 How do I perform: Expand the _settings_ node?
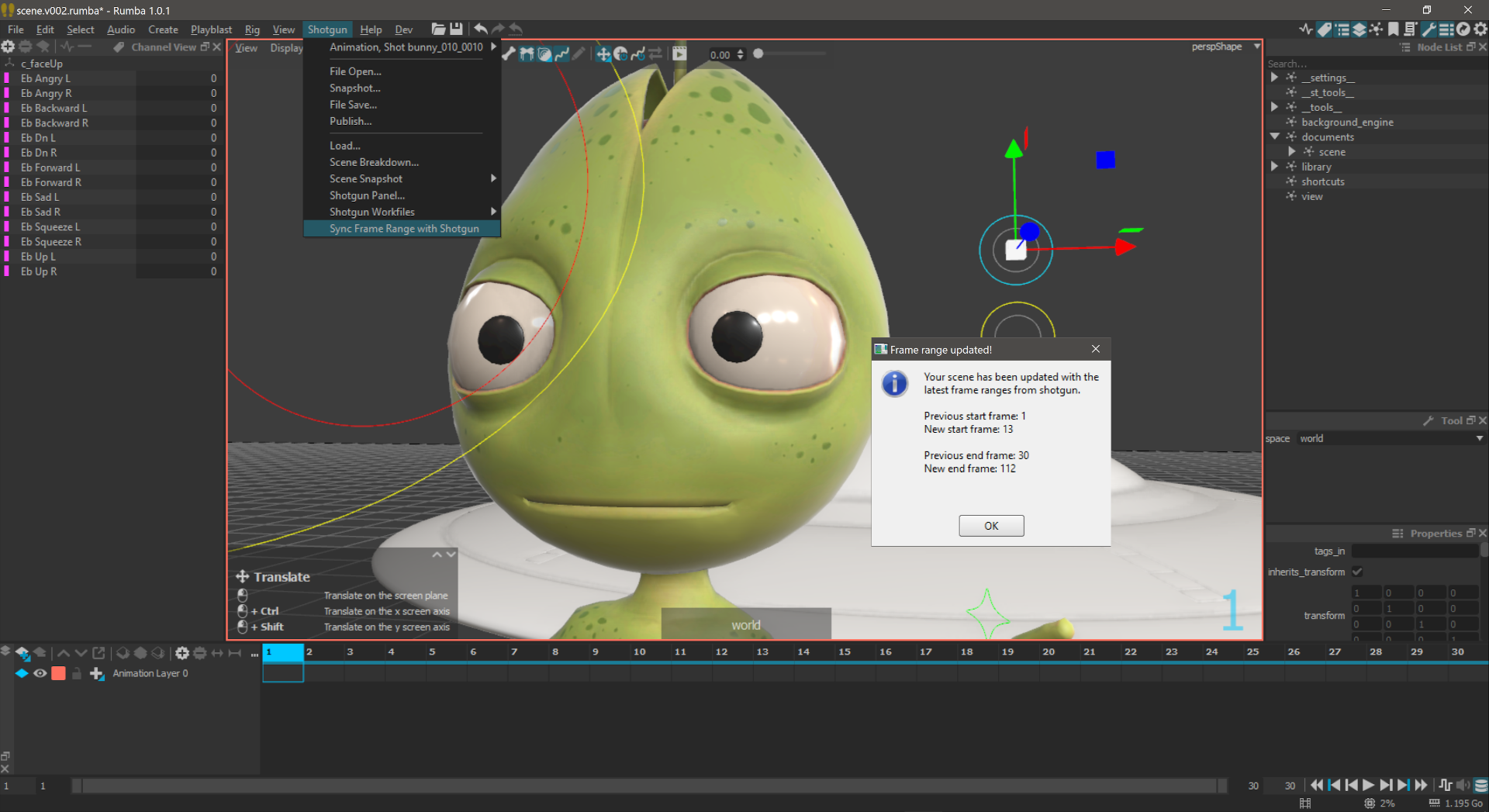(x=1275, y=78)
